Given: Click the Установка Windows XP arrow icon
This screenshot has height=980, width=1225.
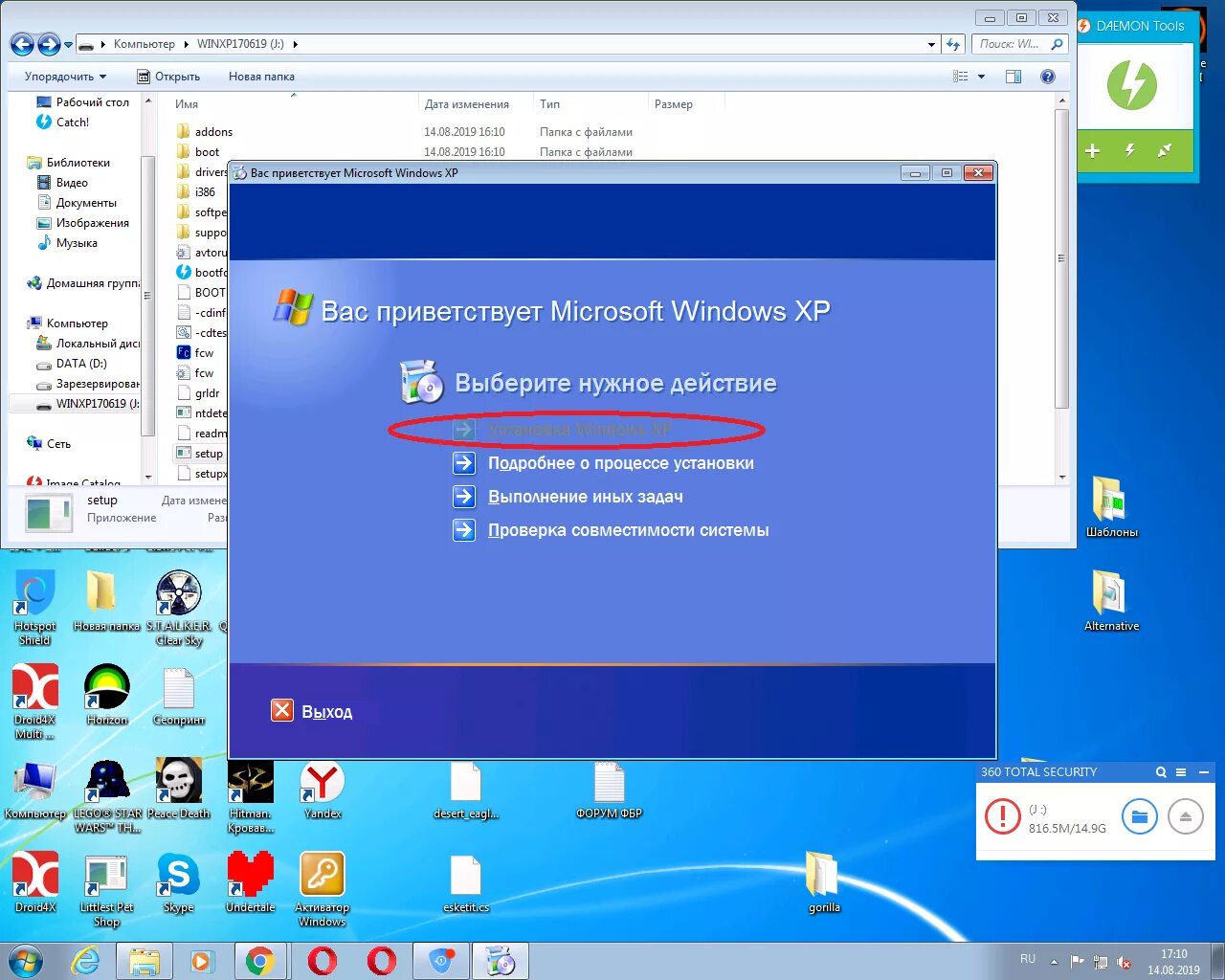Looking at the screenshot, I should (x=464, y=430).
